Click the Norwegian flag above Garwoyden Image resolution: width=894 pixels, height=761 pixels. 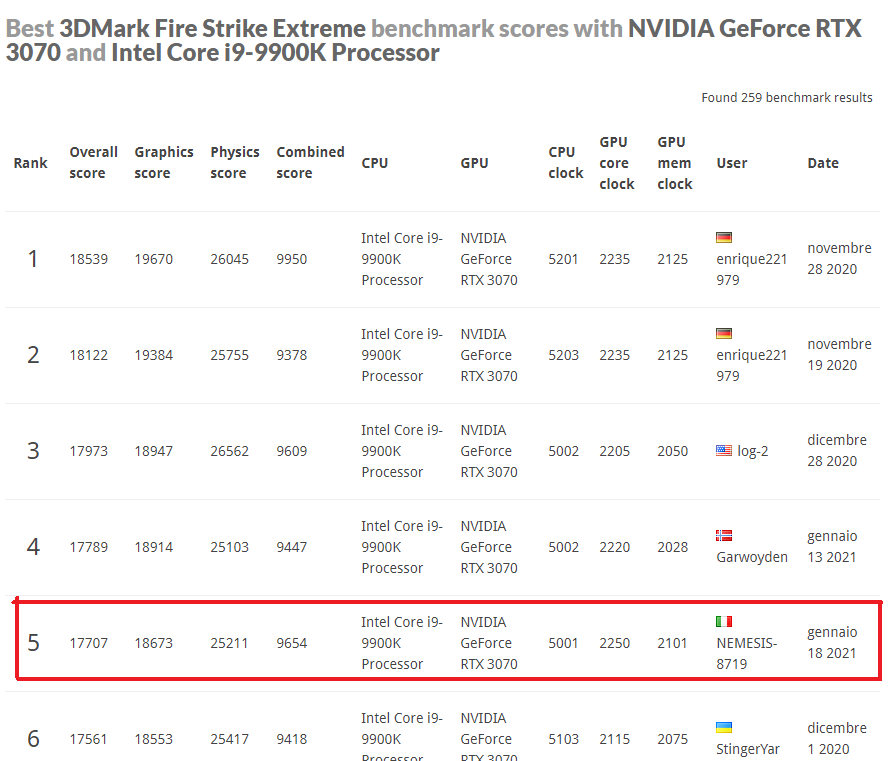(724, 535)
